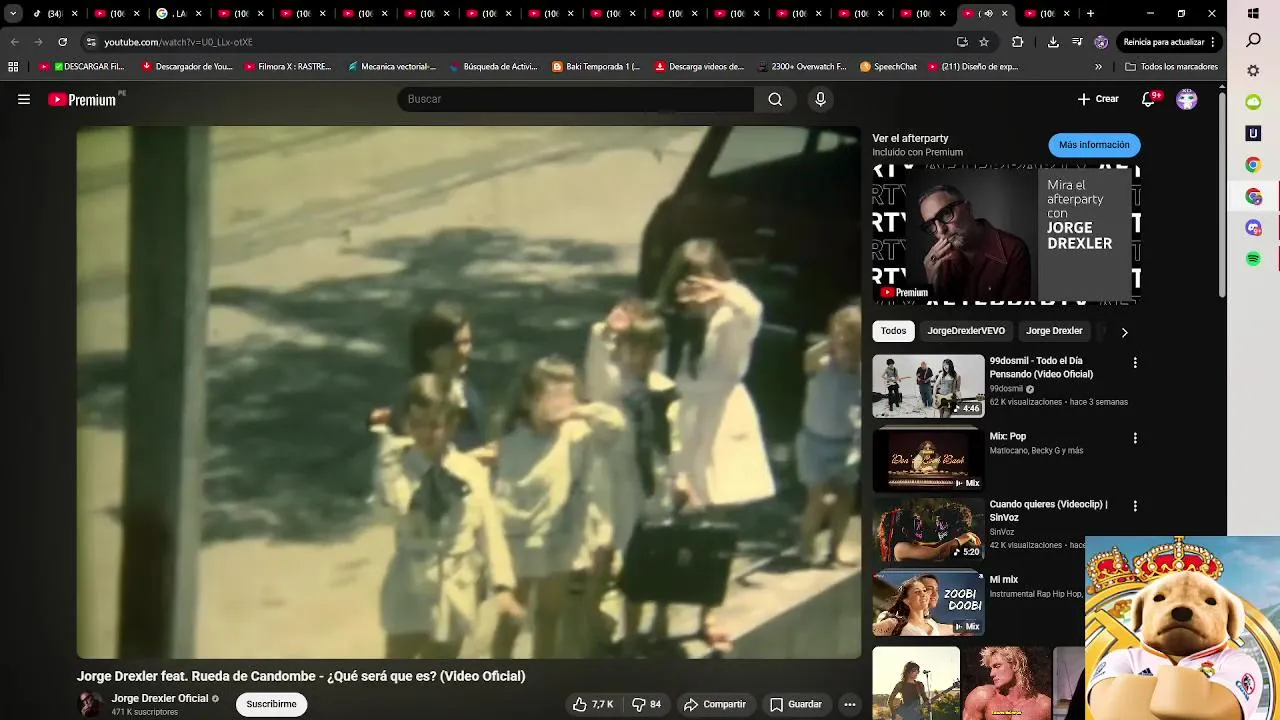Open the bookmarks apps grid icon

pyautogui.click(x=13, y=67)
